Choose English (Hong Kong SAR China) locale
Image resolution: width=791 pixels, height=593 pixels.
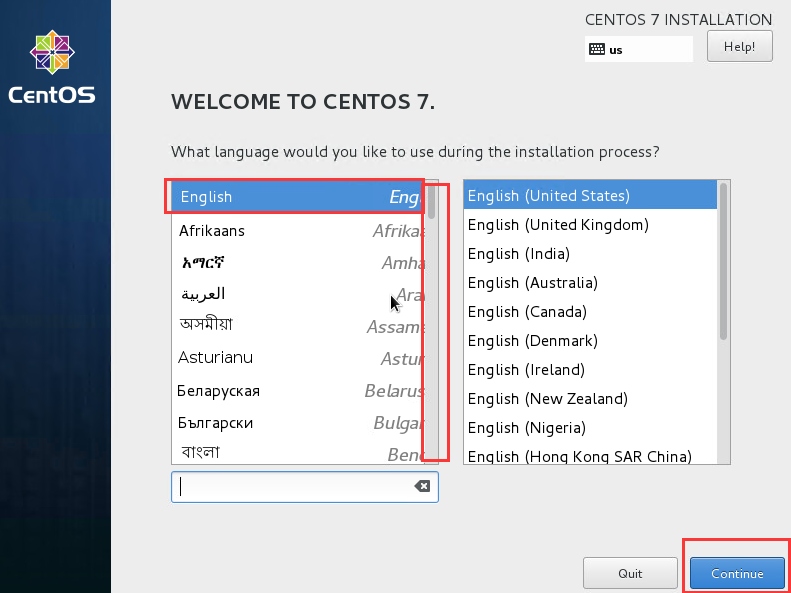click(590, 455)
